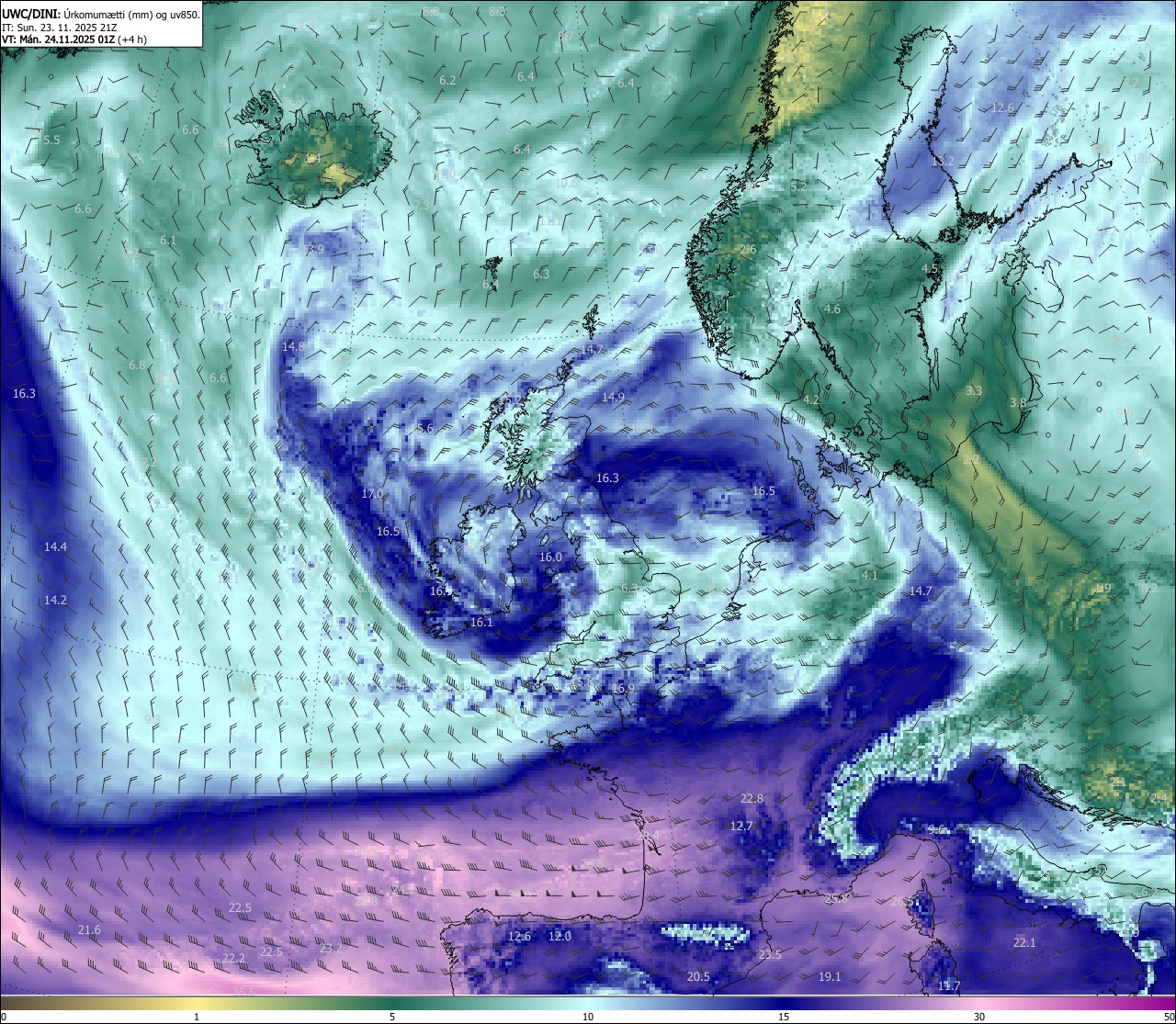1176x1024 pixels.
Task: Click the 22.8 value label over France
Action: [x=752, y=798]
